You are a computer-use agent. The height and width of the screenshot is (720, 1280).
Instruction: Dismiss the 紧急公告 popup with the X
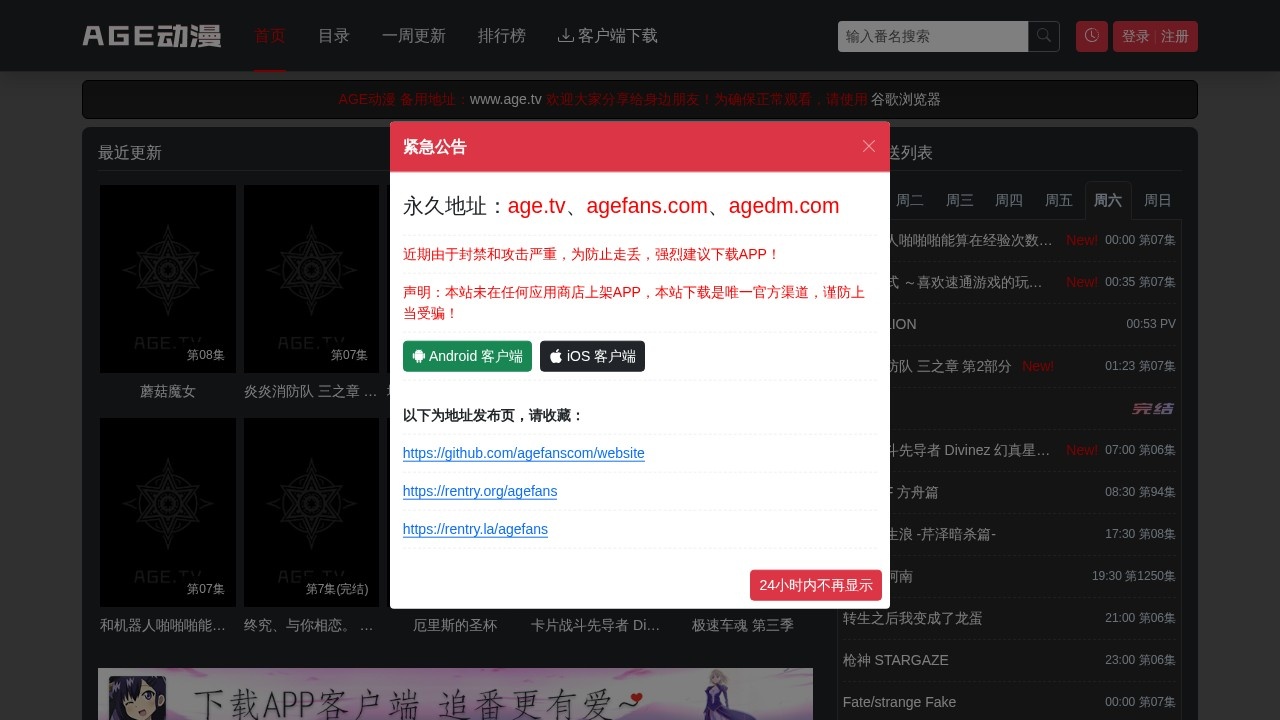click(869, 146)
